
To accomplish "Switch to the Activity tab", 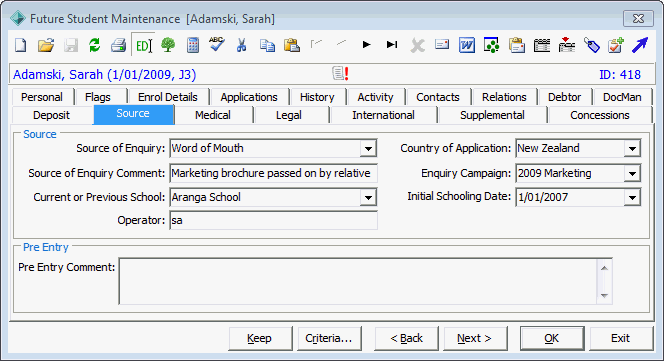I will 376,97.
